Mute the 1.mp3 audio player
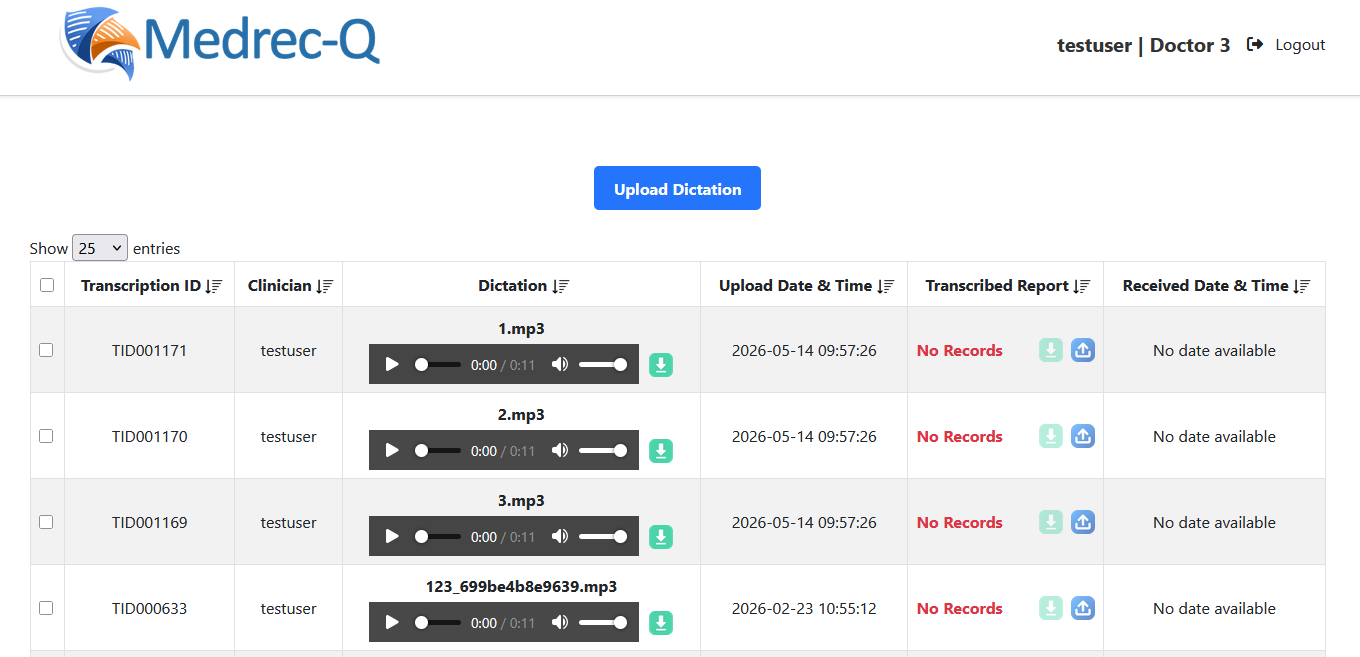 [560, 365]
